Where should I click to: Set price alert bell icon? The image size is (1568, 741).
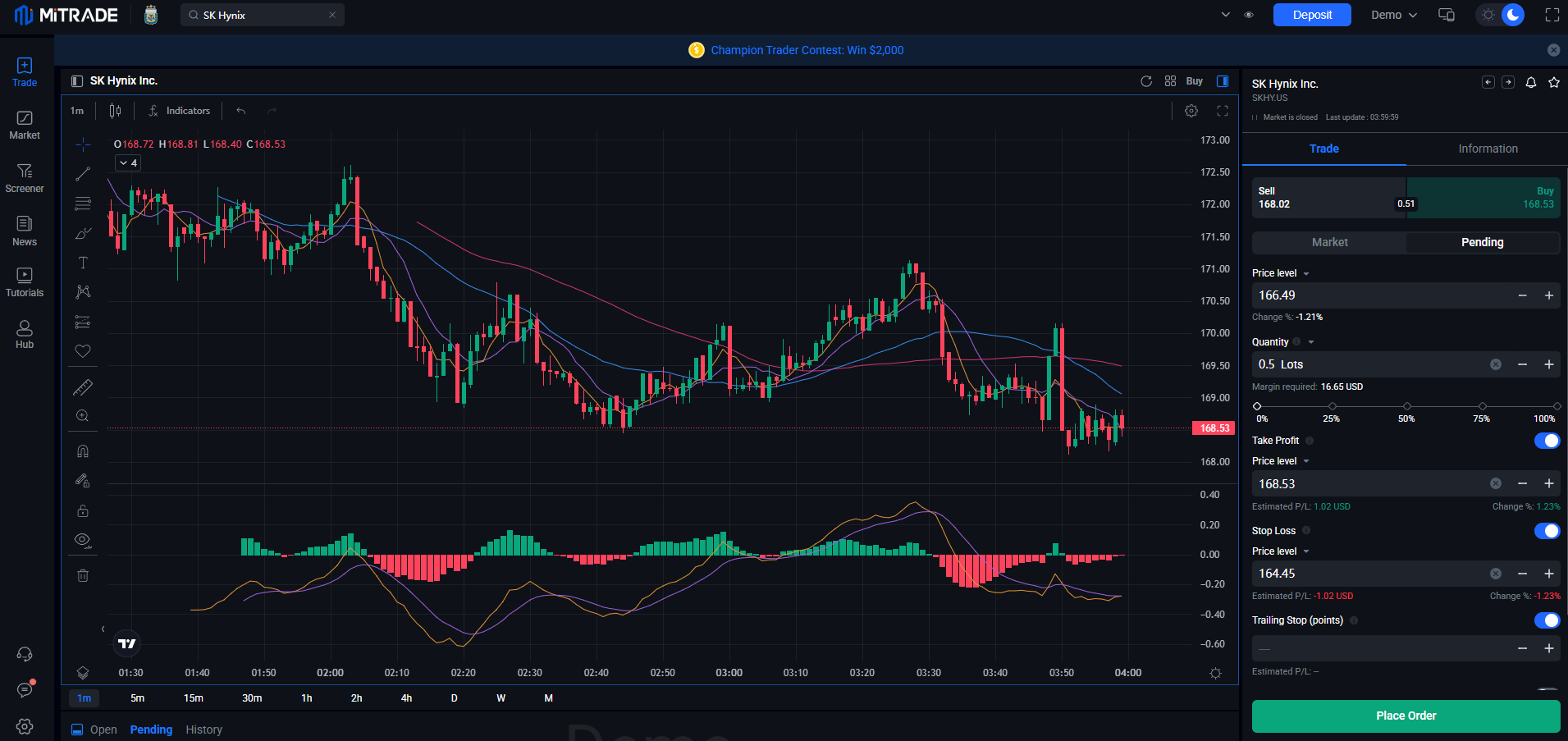pos(1531,83)
